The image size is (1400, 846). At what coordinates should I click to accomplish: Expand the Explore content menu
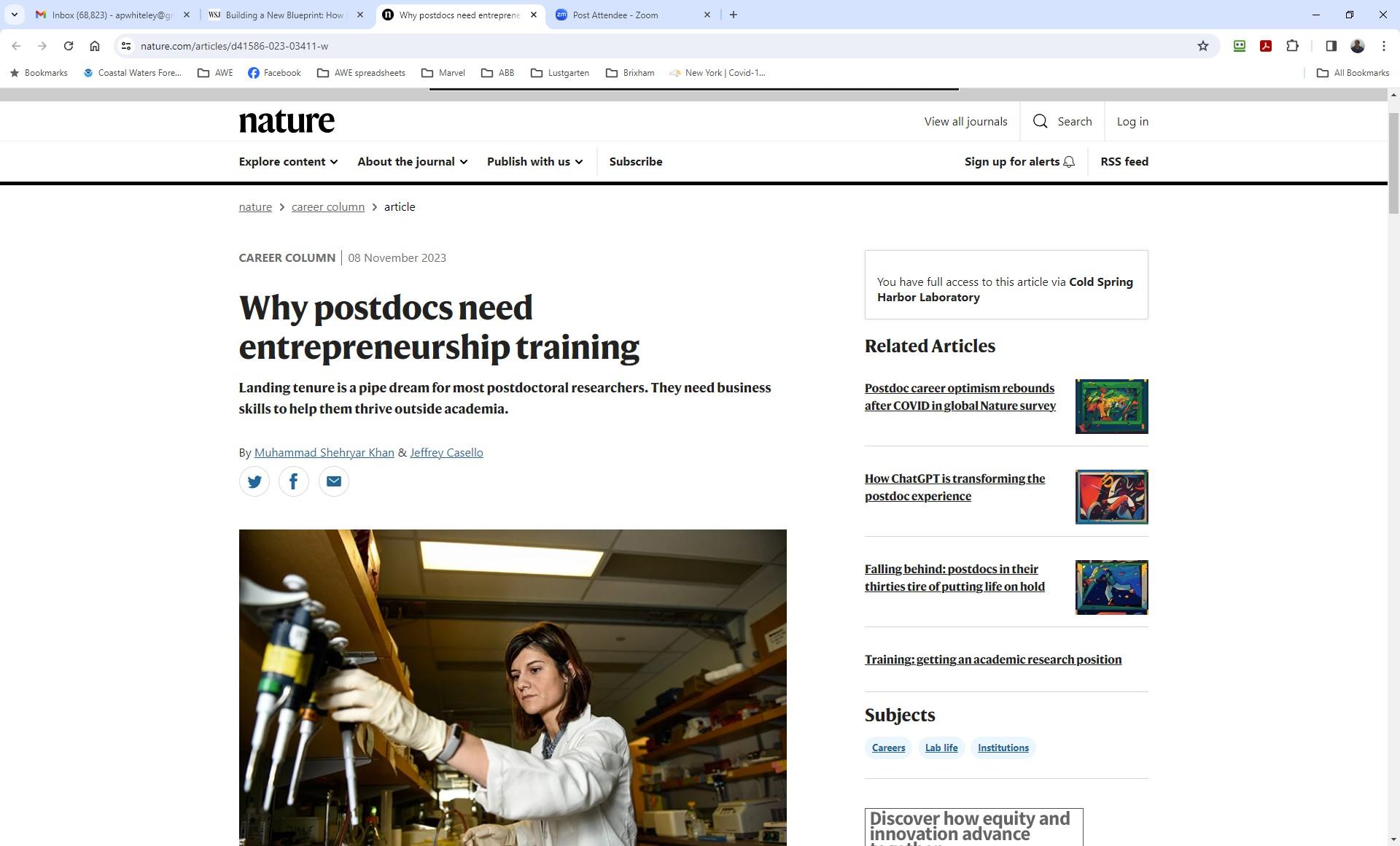pos(288,162)
